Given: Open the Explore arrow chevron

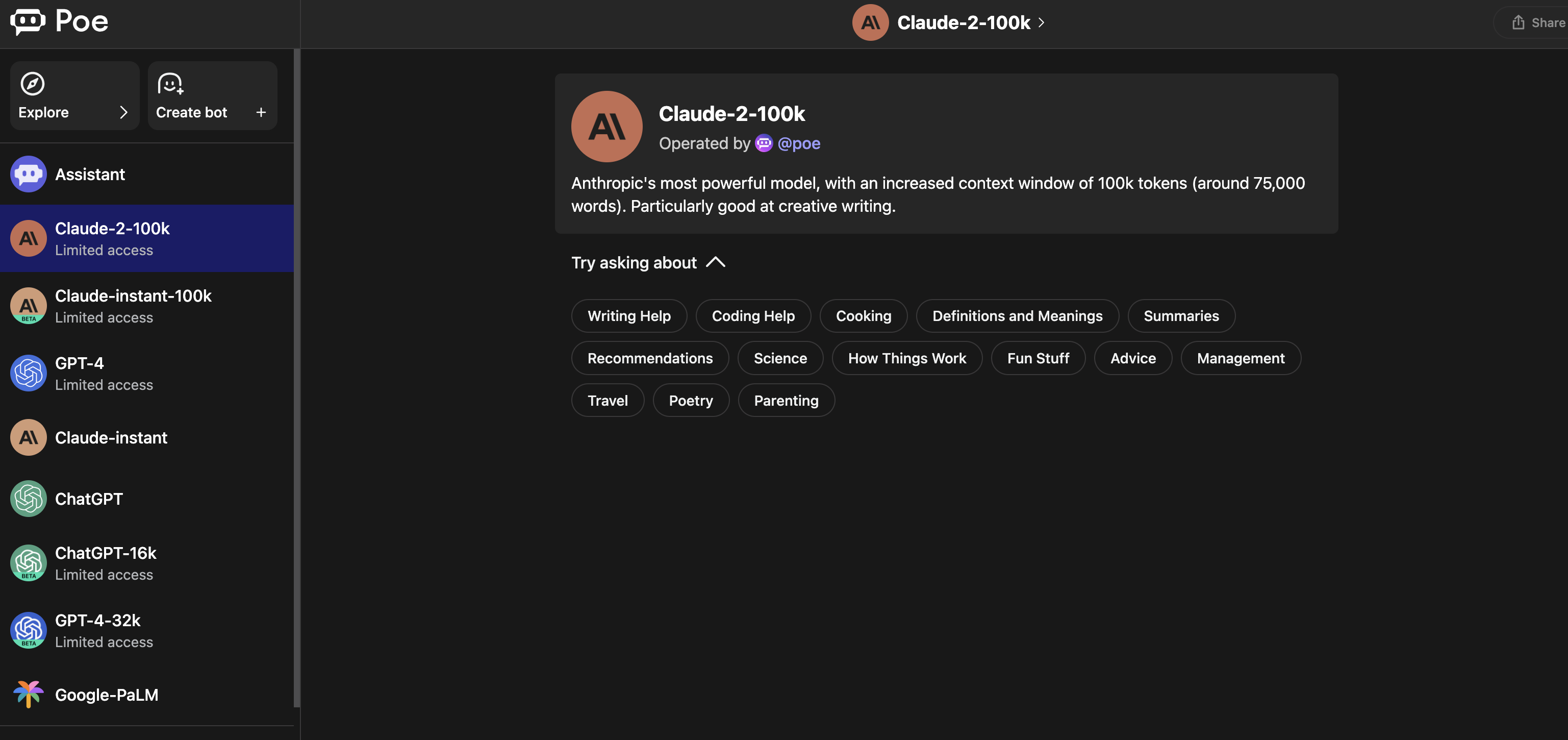Looking at the screenshot, I should coord(123,112).
